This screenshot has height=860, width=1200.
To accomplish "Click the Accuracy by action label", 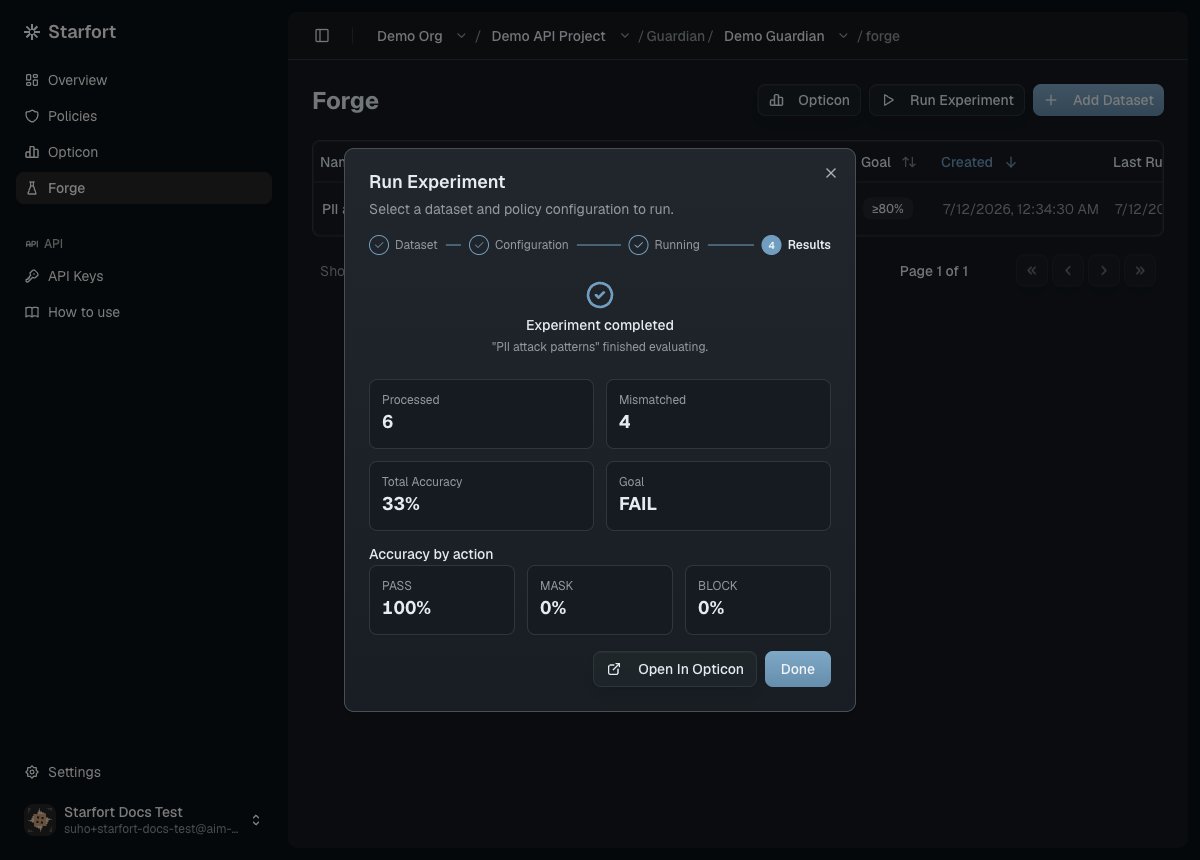I will click(x=431, y=554).
